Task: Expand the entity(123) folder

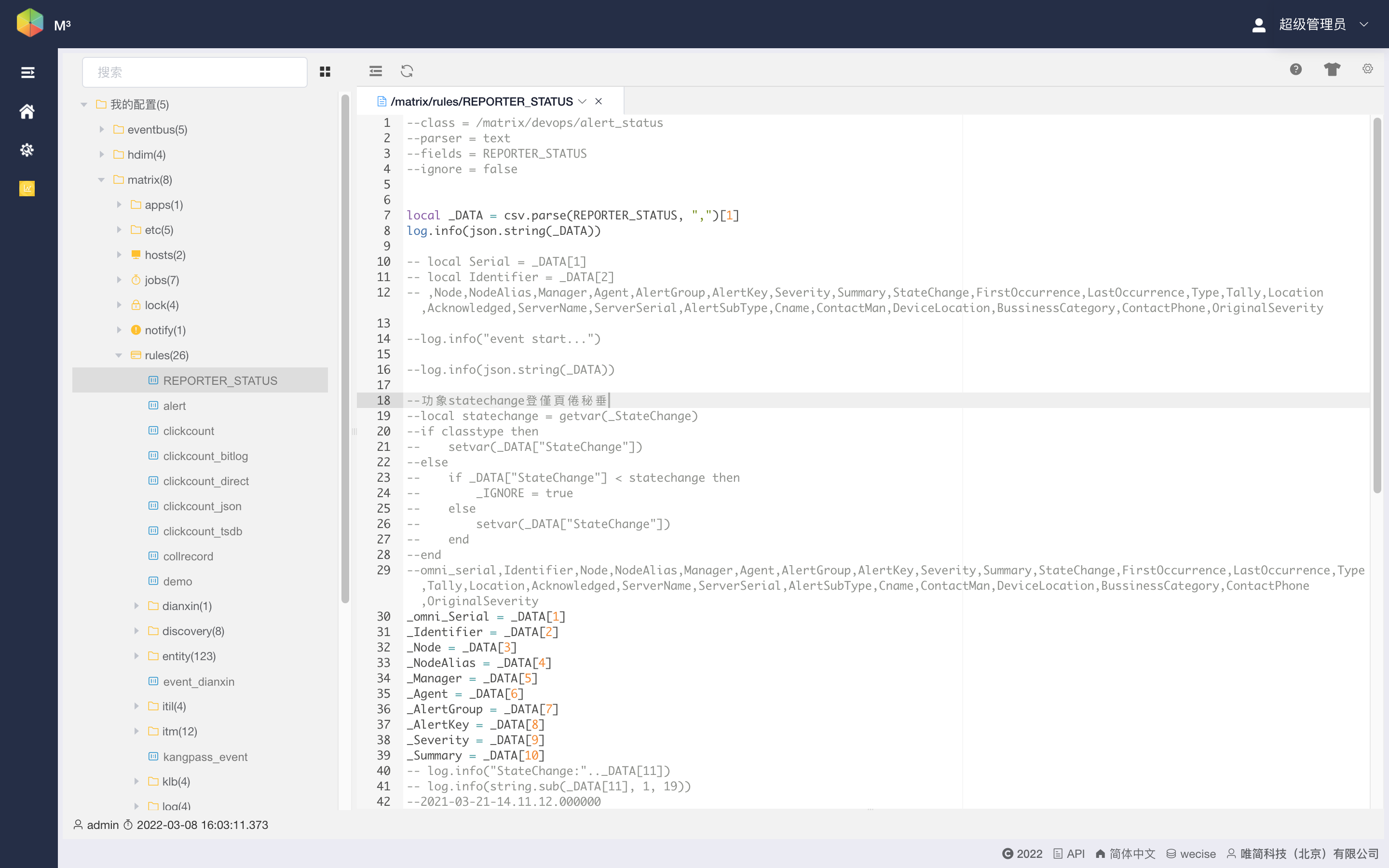Action: click(136, 656)
